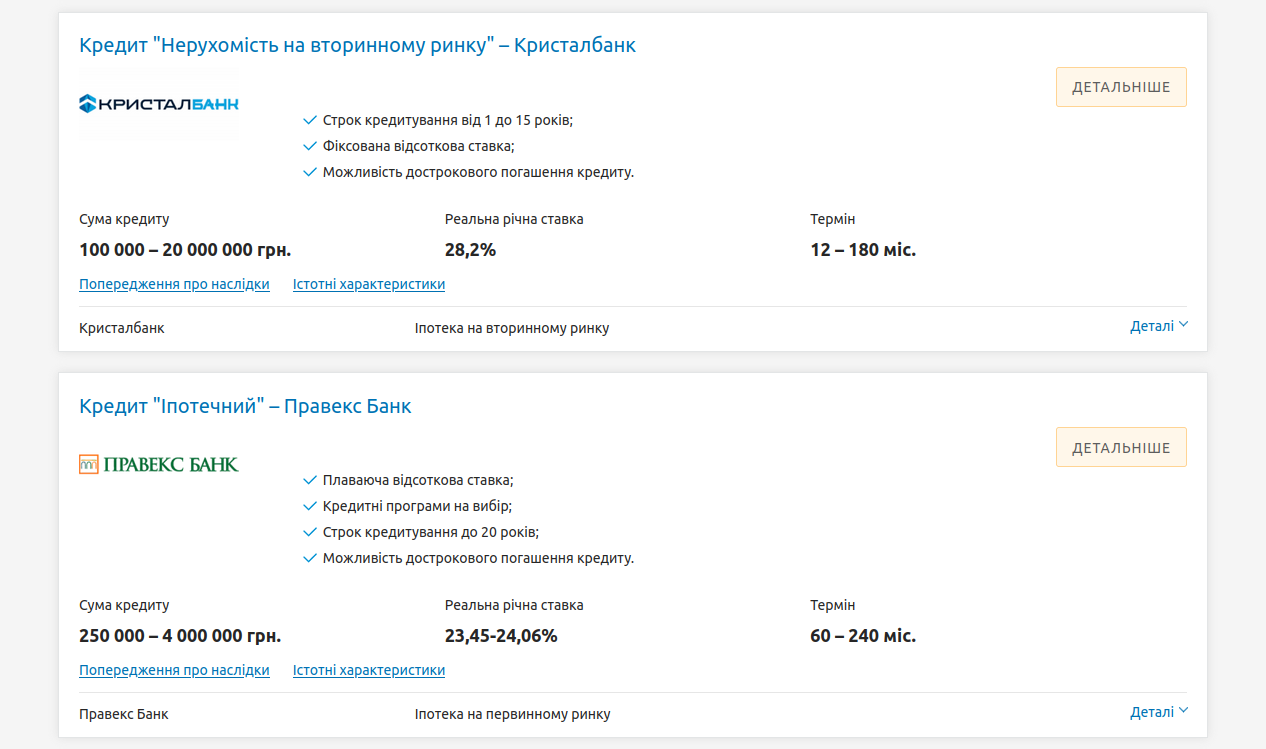Click ДЕТАЛЬНІШЕ button in the Правекс Банк card

point(1121,448)
